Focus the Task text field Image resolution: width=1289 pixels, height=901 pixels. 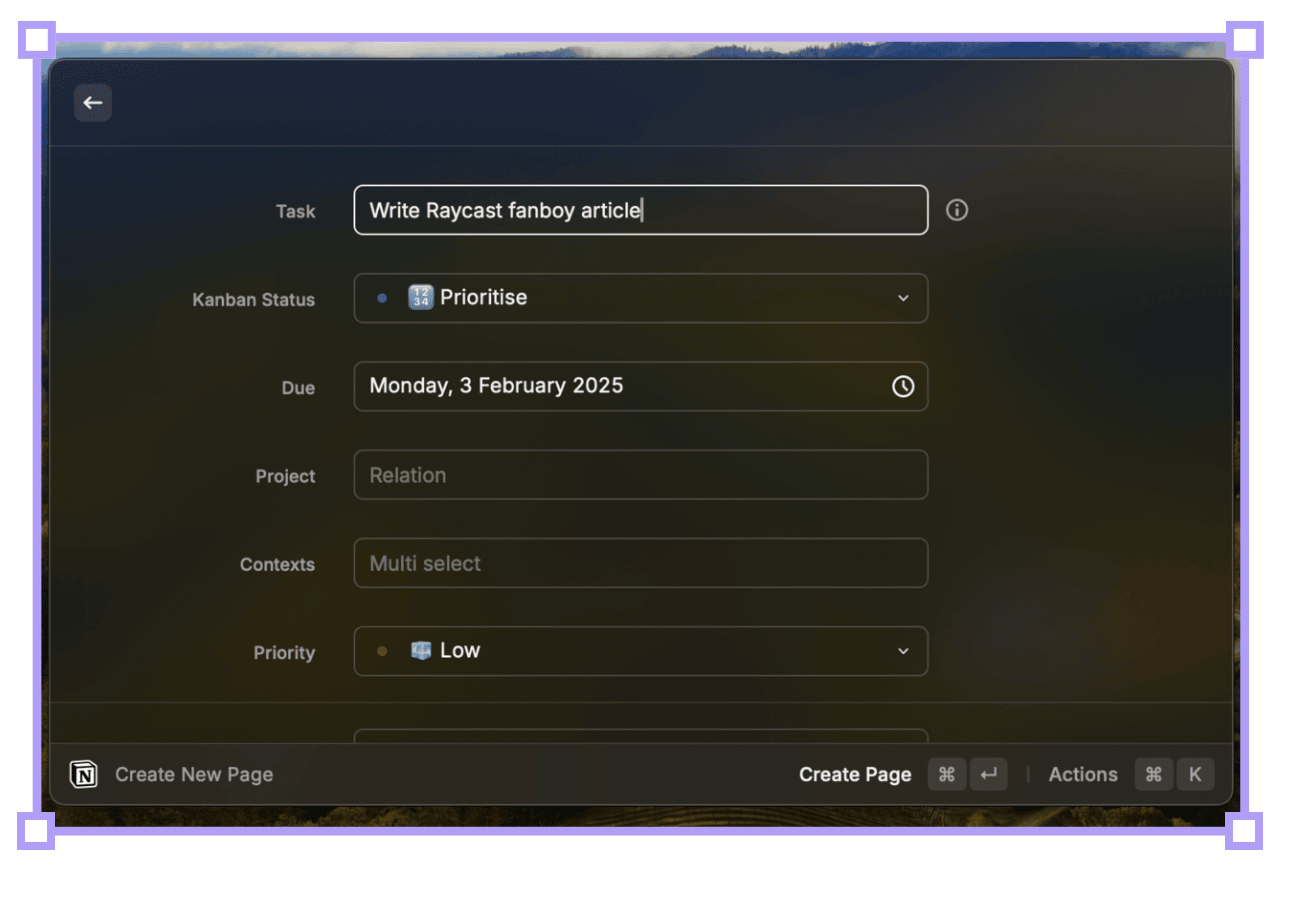(641, 210)
